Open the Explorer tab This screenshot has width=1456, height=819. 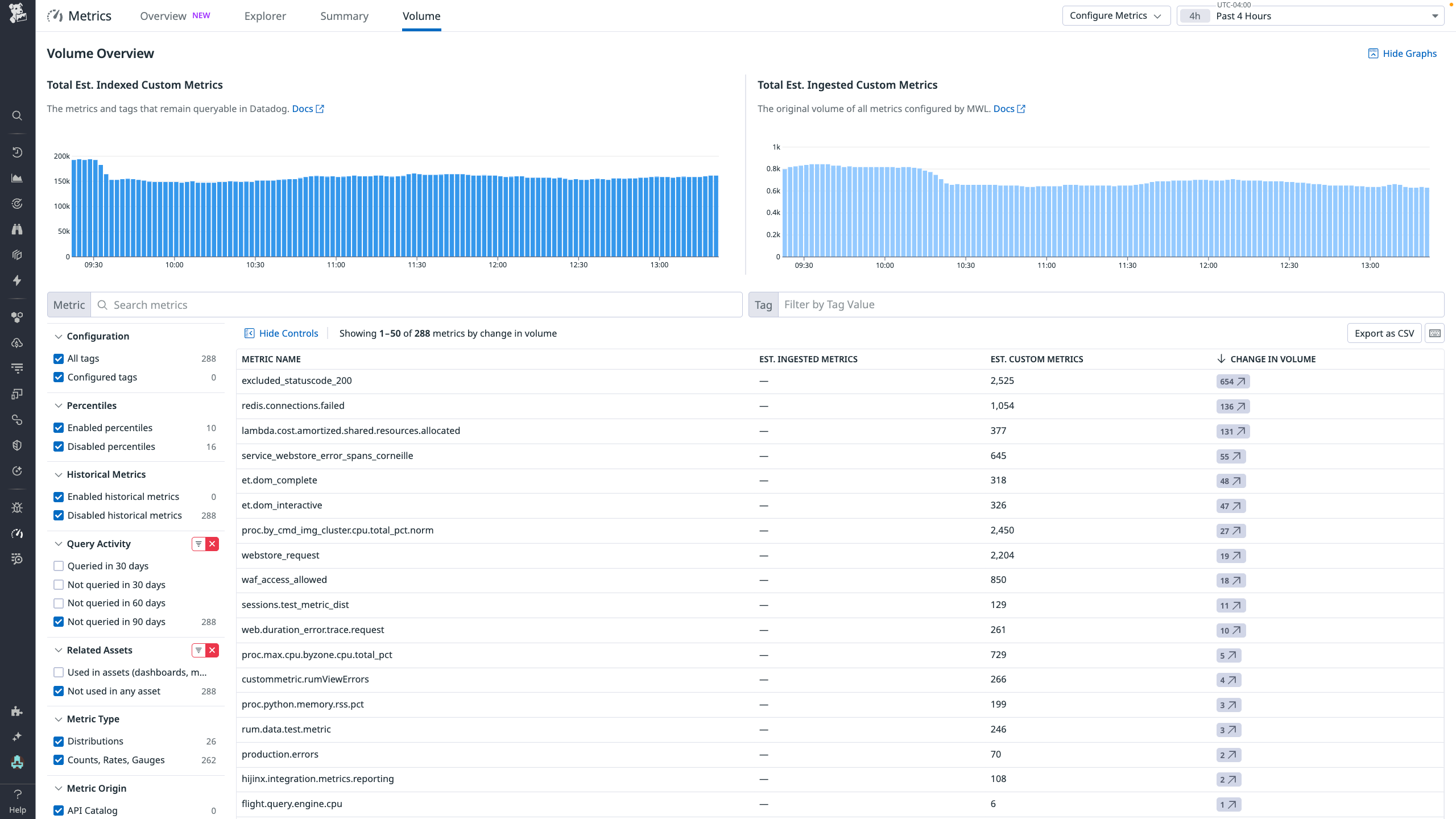(x=265, y=16)
